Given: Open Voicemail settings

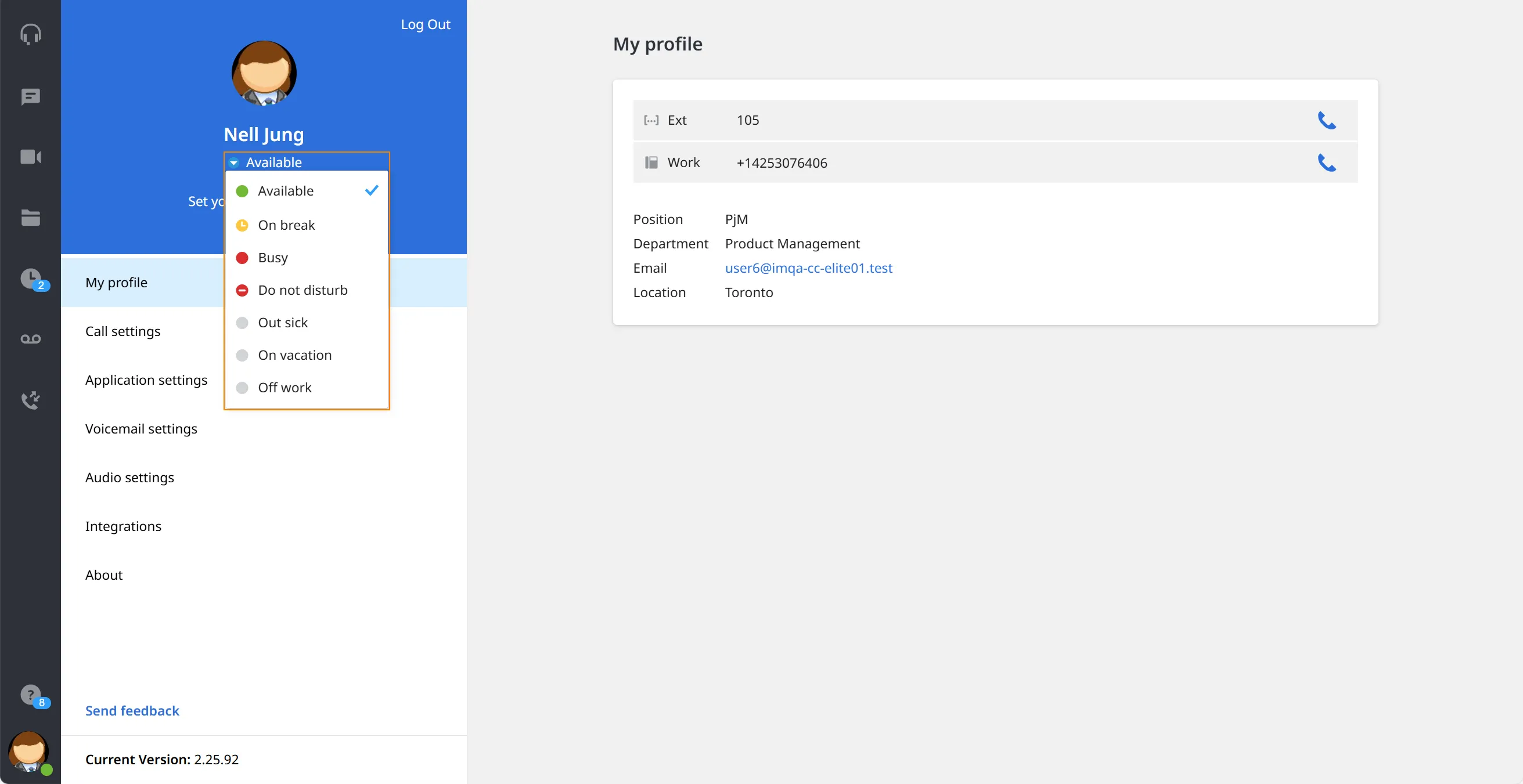Looking at the screenshot, I should pos(264,429).
